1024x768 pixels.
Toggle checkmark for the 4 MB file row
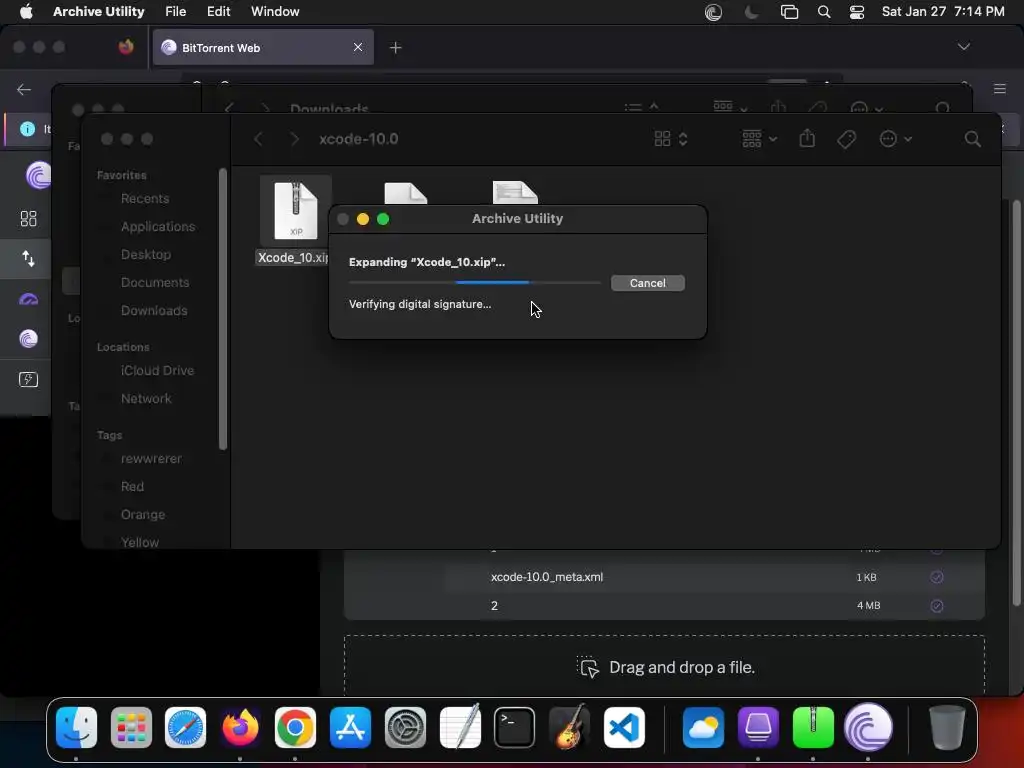(936, 605)
